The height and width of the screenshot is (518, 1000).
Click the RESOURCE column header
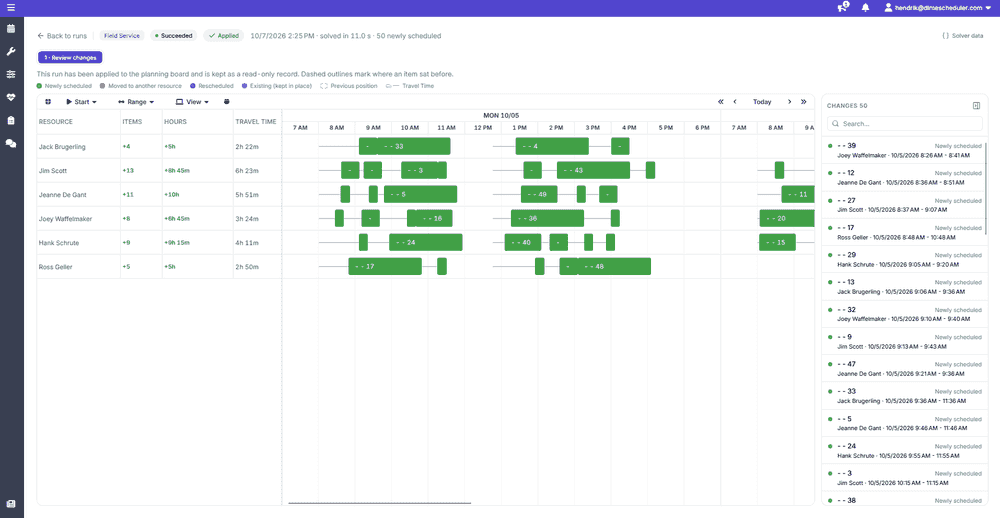click(55, 122)
